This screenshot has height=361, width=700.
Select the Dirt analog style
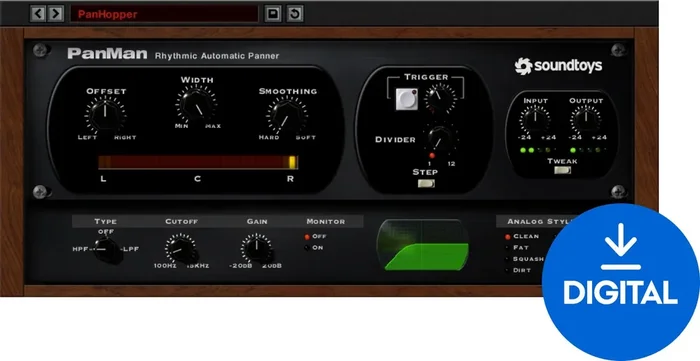(x=518, y=270)
